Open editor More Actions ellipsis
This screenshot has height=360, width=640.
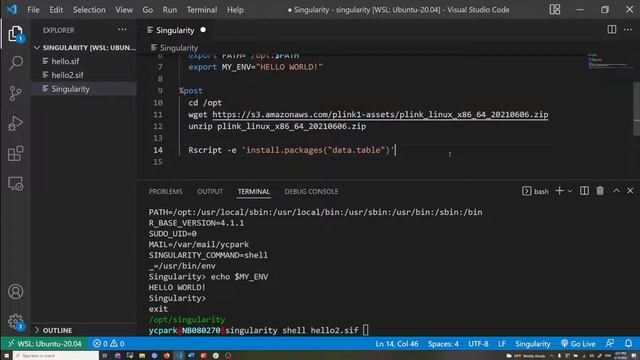click(x=628, y=30)
